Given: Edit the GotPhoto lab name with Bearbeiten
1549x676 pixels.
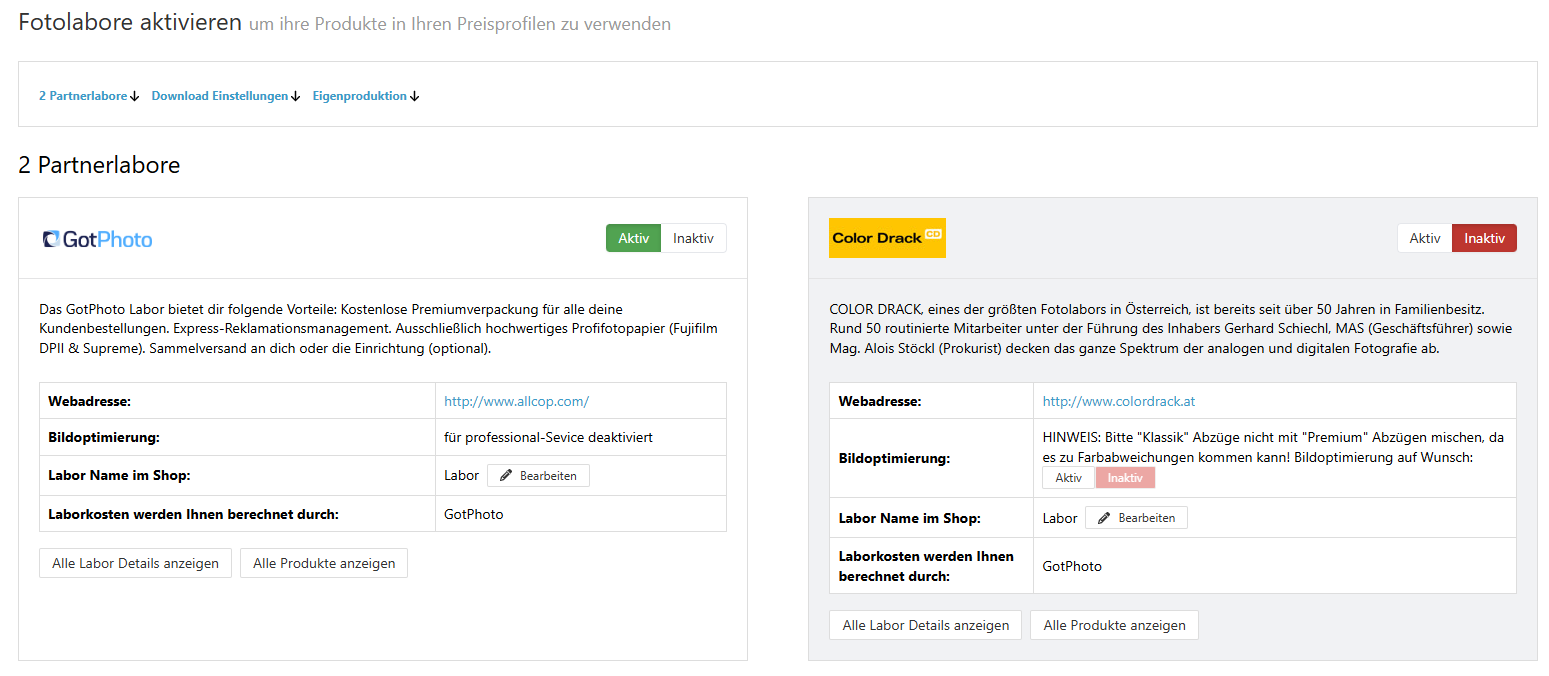Looking at the screenshot, I should tap(538, 476).
